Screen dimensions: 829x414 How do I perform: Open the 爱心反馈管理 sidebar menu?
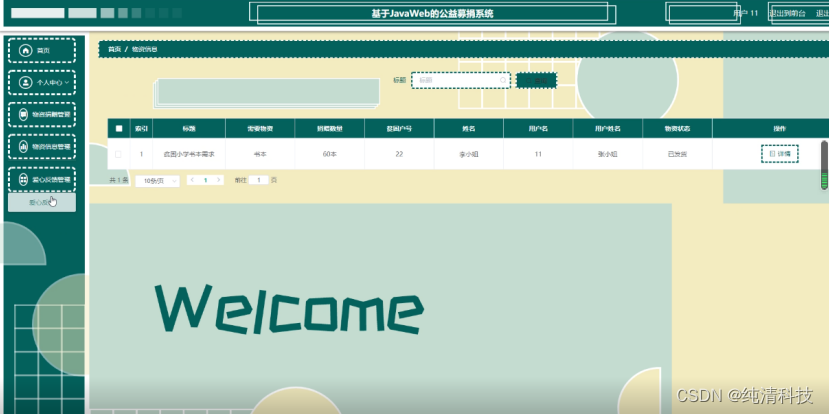42,179
